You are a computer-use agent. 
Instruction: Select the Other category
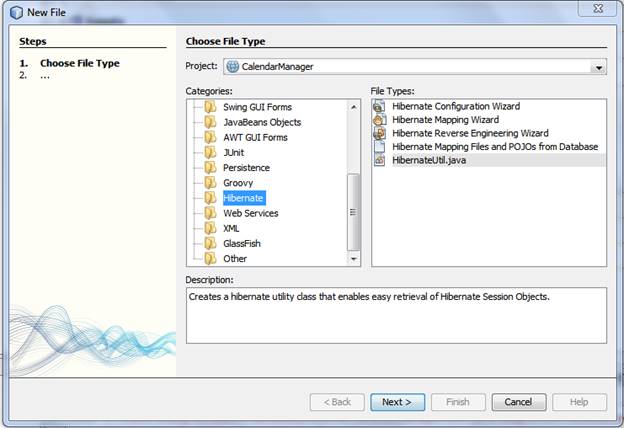coord(235,258)
